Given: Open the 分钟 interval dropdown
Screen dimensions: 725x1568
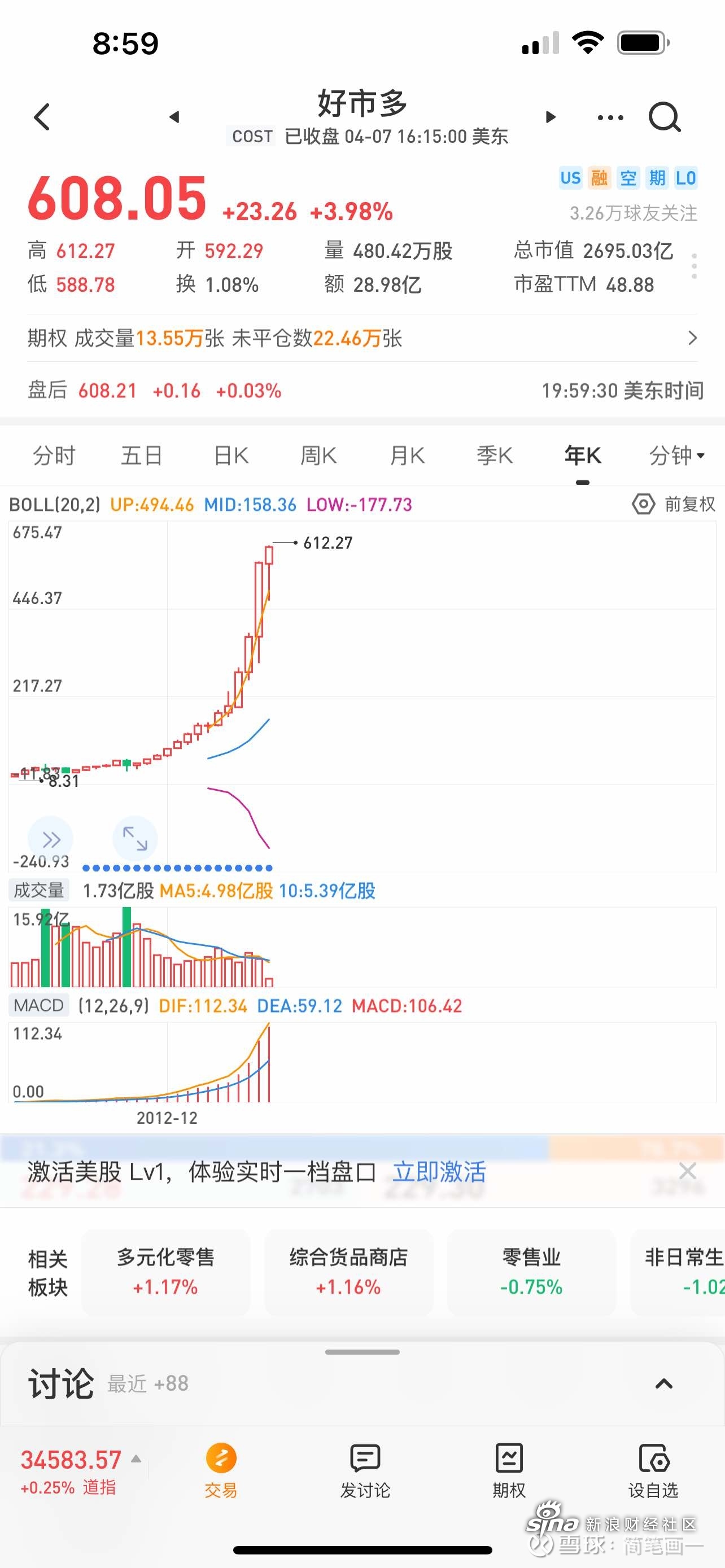Looking at the screenshot, I should [676, 455].
